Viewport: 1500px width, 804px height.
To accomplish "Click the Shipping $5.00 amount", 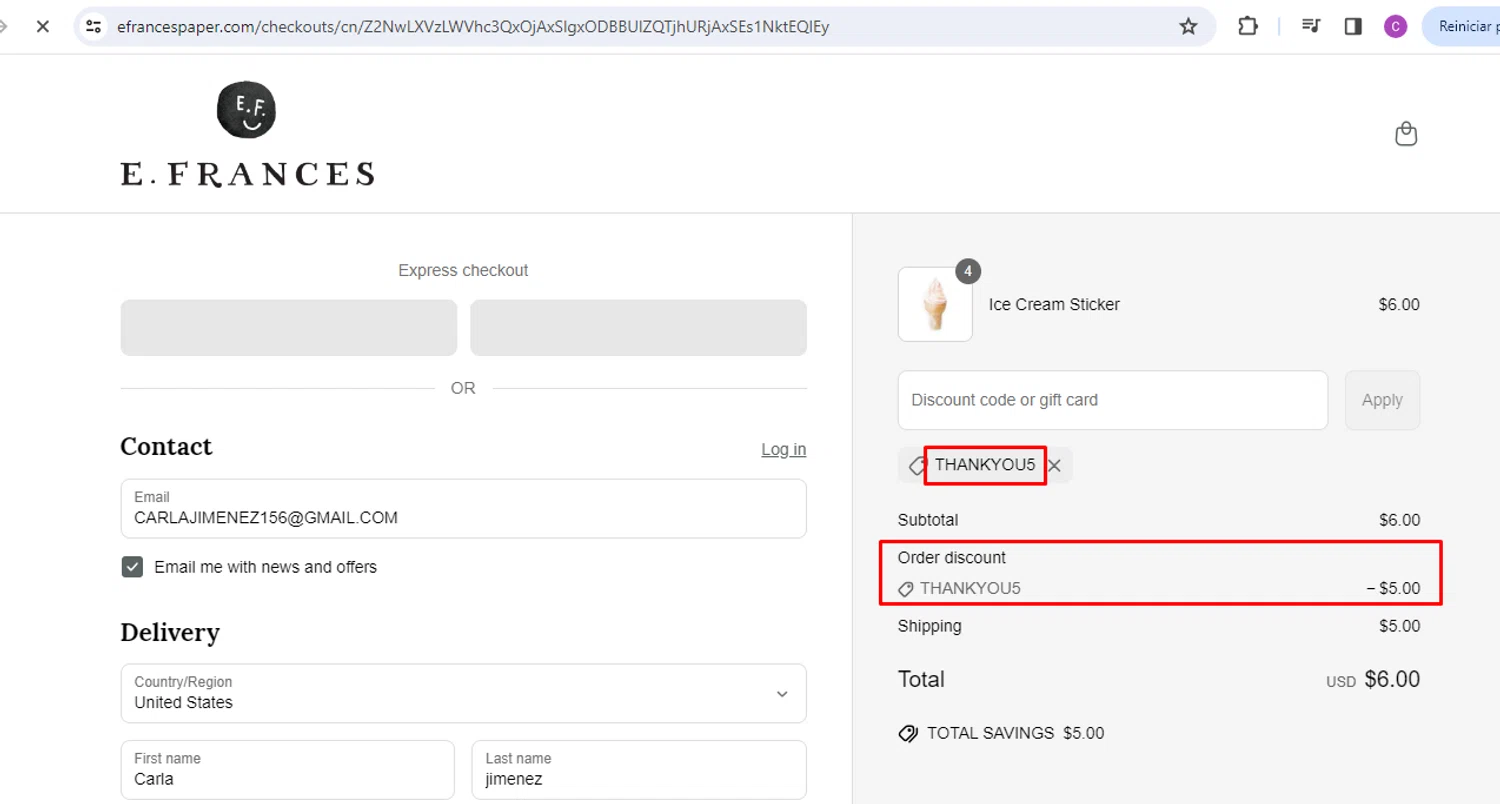I will tap(1399, 626).
